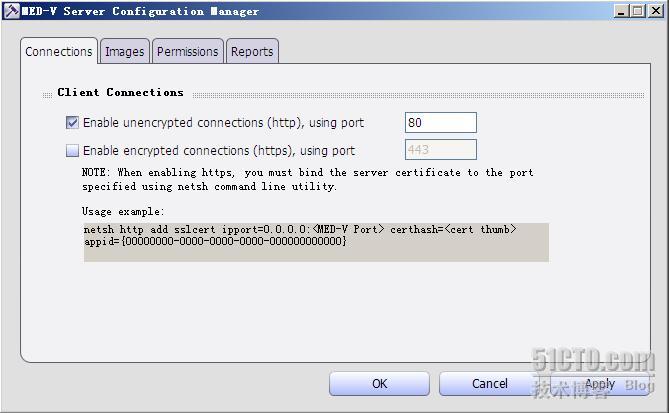Enable encrypted connections (https) checkbox
The height and width of the screenshot is (413, 669).
[x=73, y=151]
